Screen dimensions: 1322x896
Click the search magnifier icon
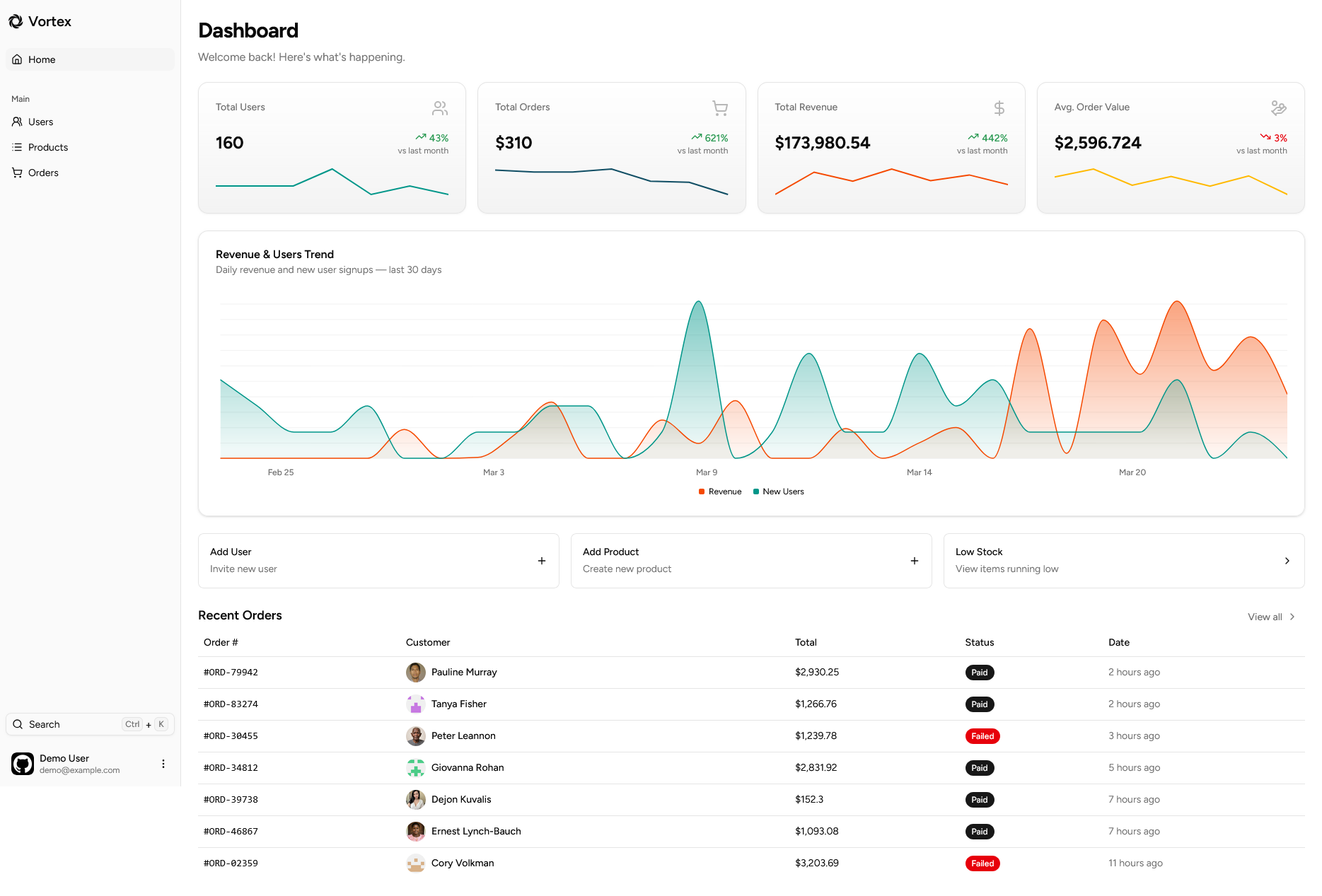[18, 724]
